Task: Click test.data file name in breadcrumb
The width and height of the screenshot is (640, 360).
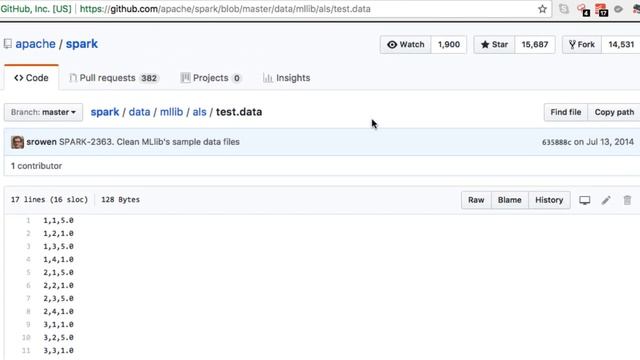Action: pyautogui.click(x=239, y=112)
